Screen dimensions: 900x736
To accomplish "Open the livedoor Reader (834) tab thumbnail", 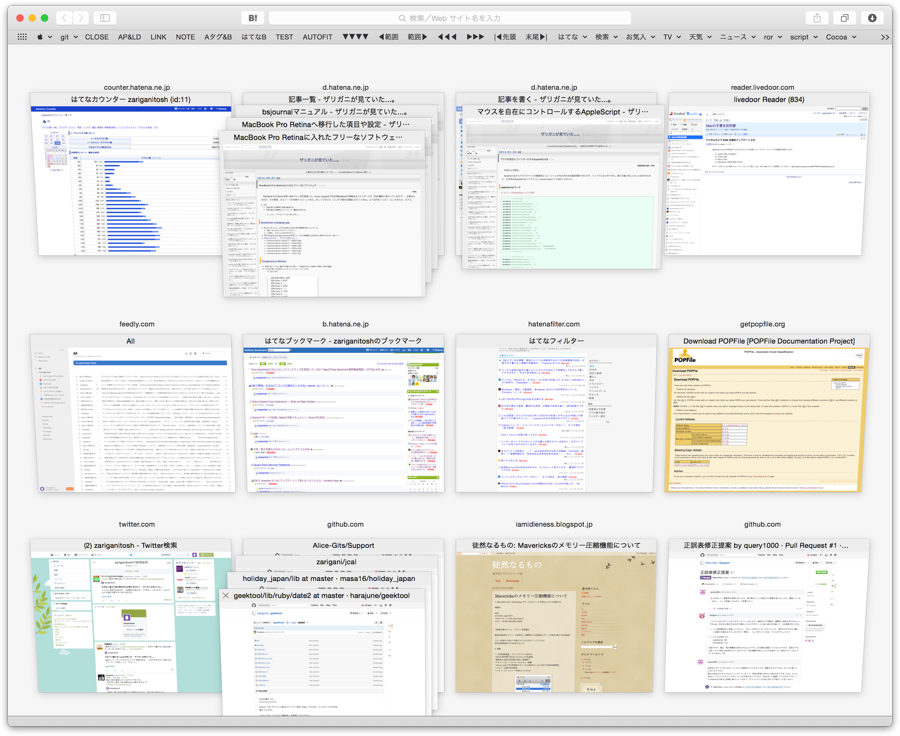I will coord(769,174).
